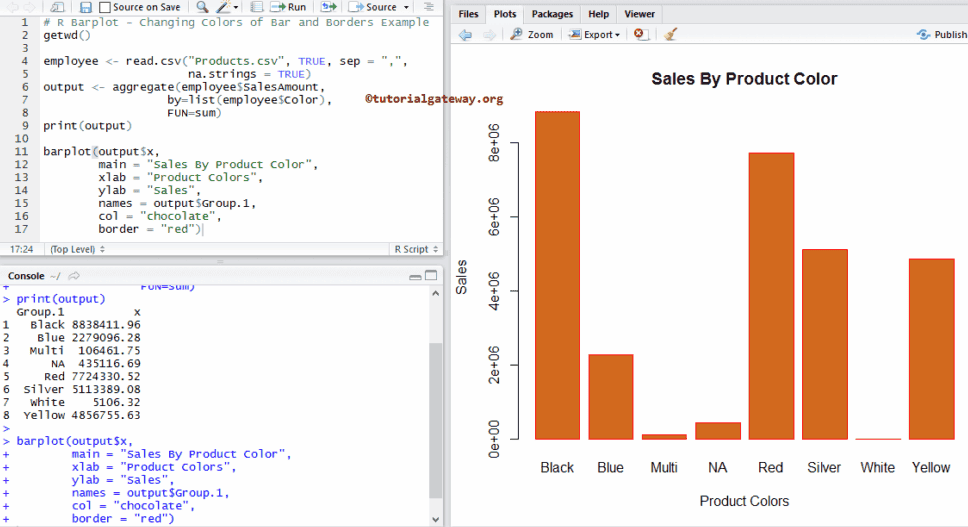968x527 pixels.
Task: Click the Blue bar in the plot
Action: pyautogui.click(x=611, y=397)
